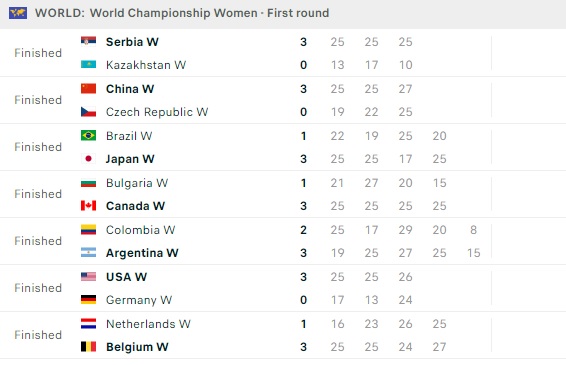Click the China flag icon
This screenshot has height=365, width=566.
[x=88, y=88]
